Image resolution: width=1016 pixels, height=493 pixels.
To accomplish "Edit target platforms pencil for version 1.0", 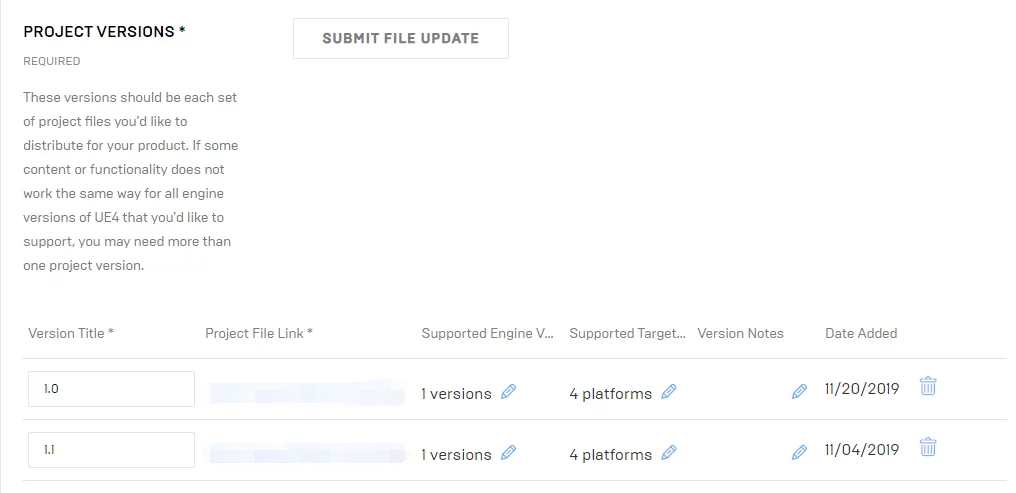I will tap(669, 392).
